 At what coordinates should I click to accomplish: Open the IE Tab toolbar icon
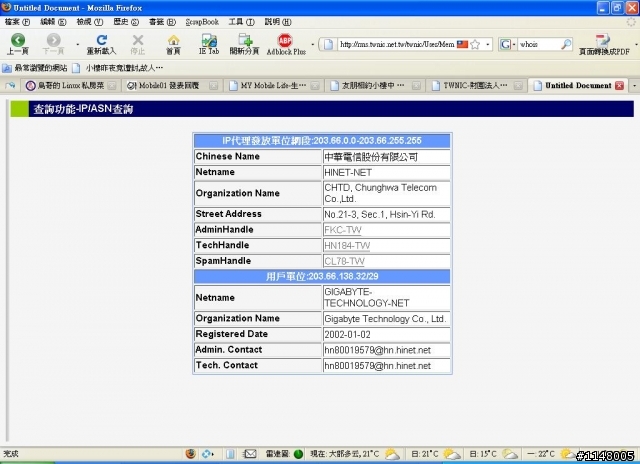click(209, 44)
